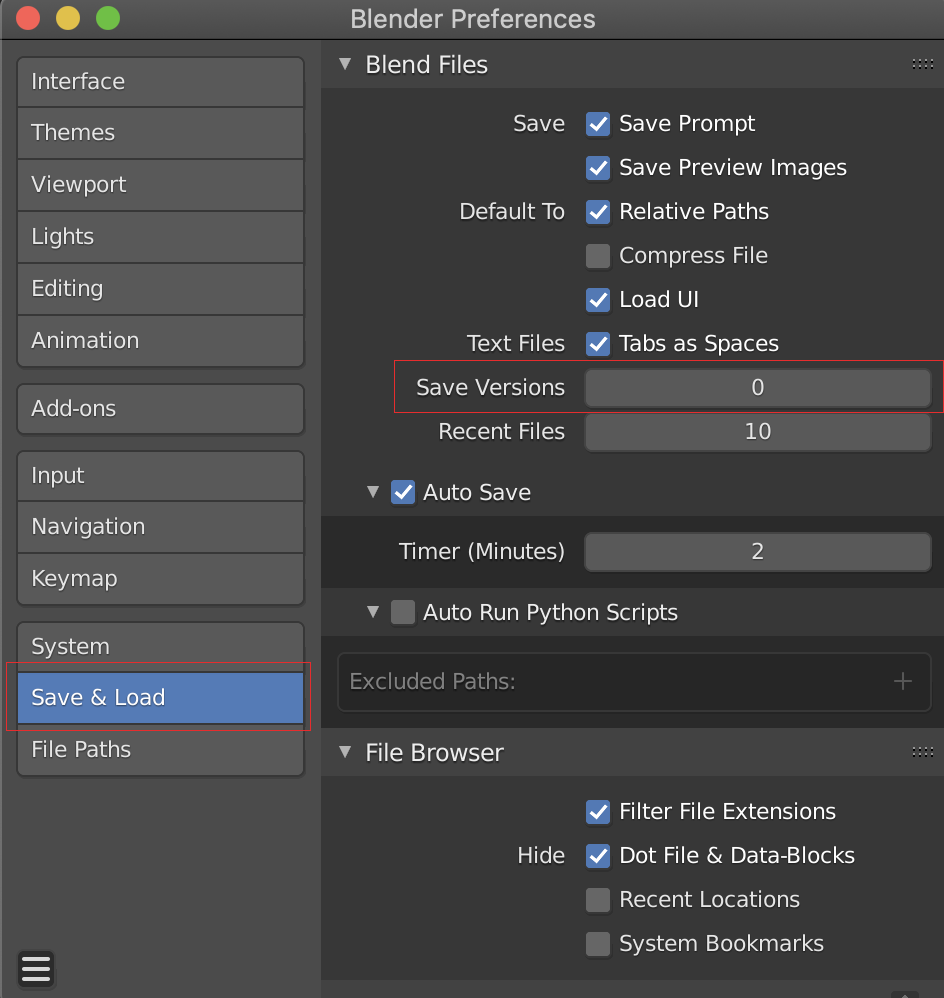Click the Blender Preferences window title
Viewport: 944px width, 998px height.
point(472,19)
